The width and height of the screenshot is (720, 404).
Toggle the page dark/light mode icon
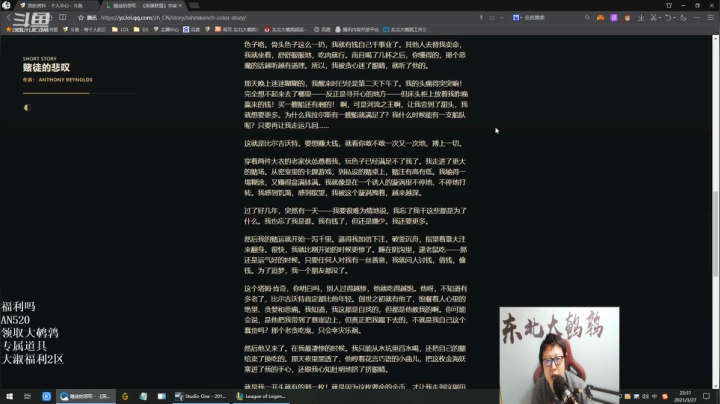pos(27,107)
